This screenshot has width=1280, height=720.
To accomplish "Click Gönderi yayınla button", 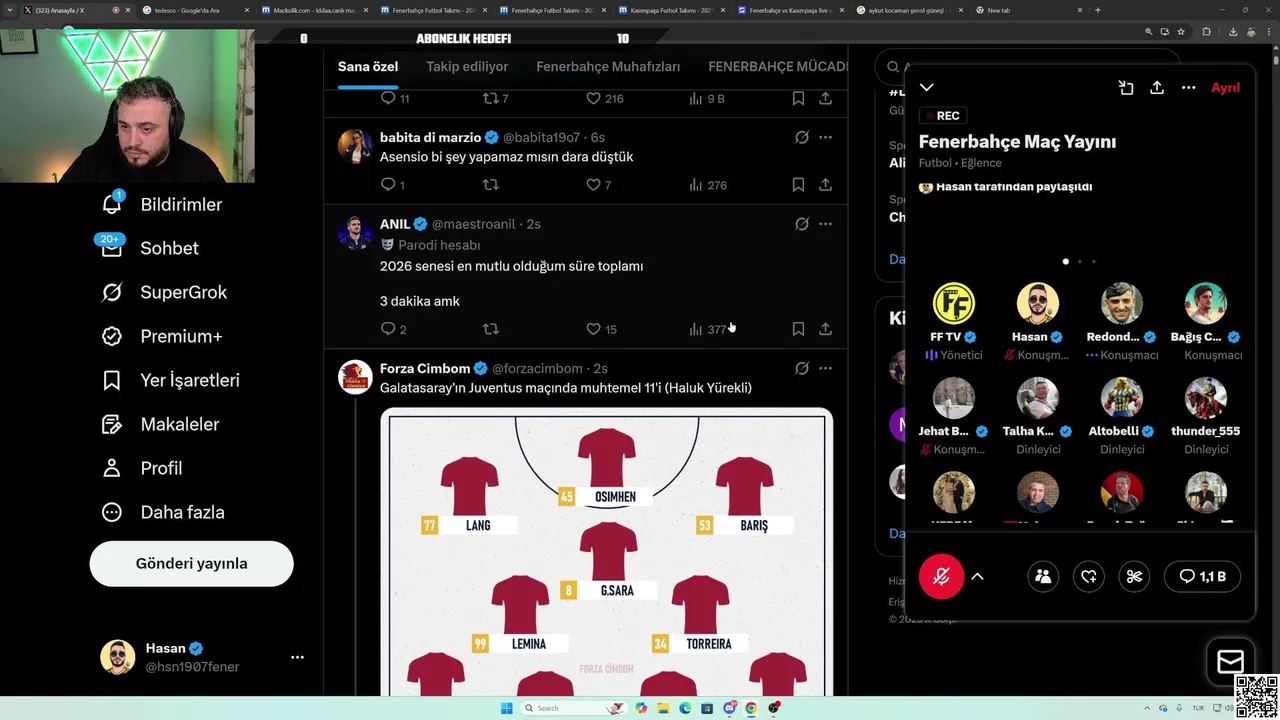I will click(191, 564).
